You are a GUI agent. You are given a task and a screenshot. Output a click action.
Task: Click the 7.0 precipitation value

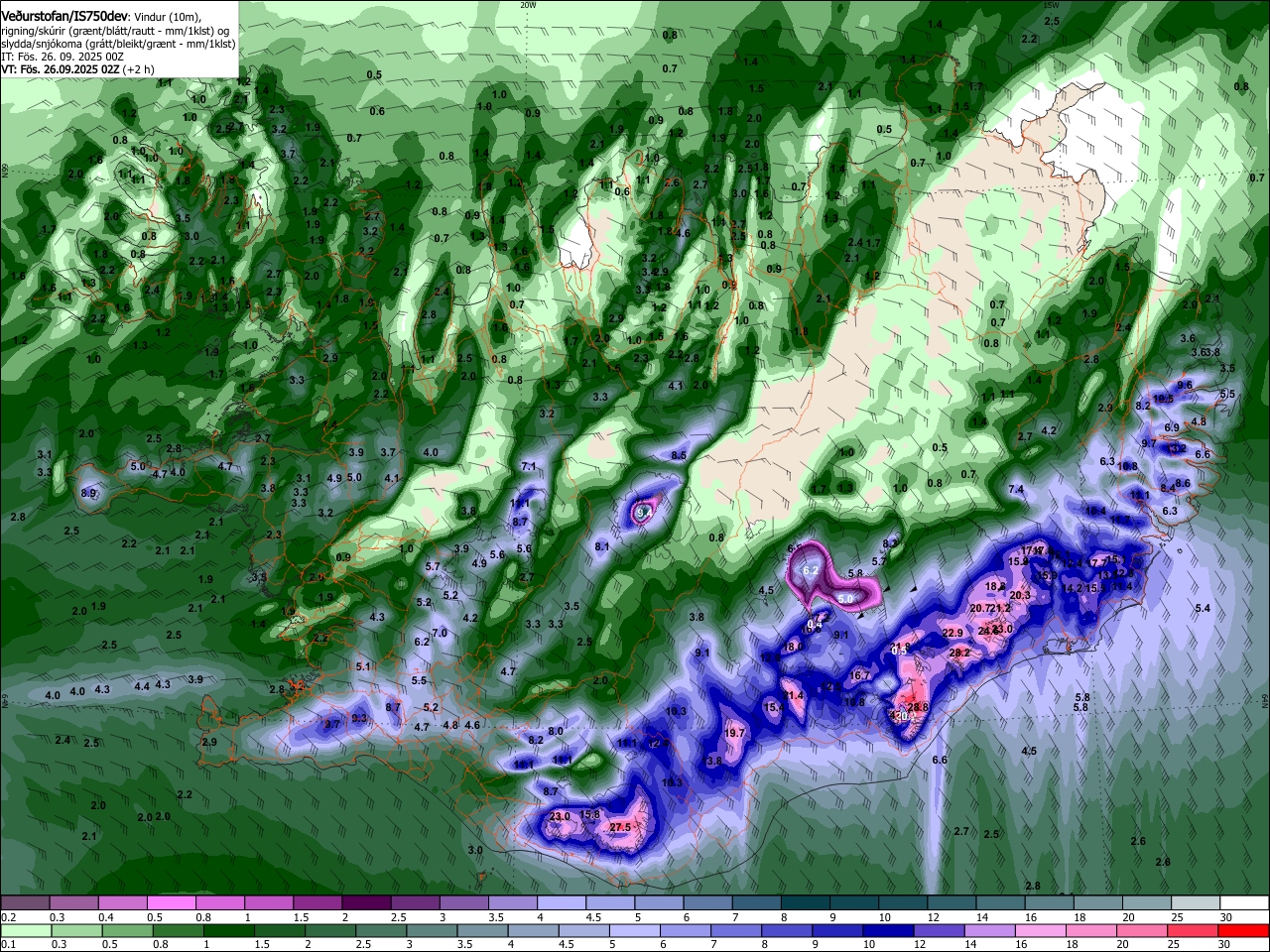(440, 633)
